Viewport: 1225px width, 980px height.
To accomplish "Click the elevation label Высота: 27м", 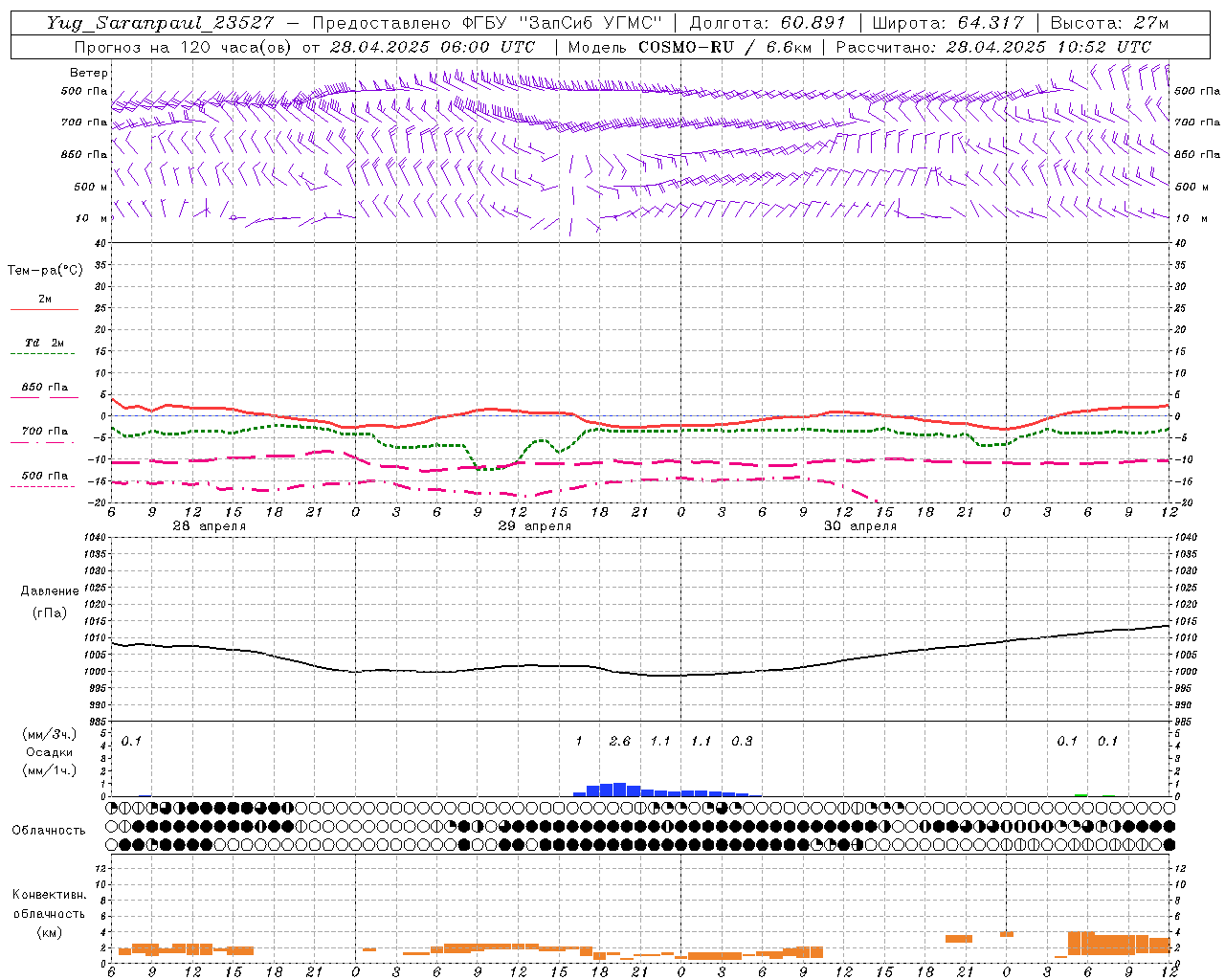I will 1109,23.
